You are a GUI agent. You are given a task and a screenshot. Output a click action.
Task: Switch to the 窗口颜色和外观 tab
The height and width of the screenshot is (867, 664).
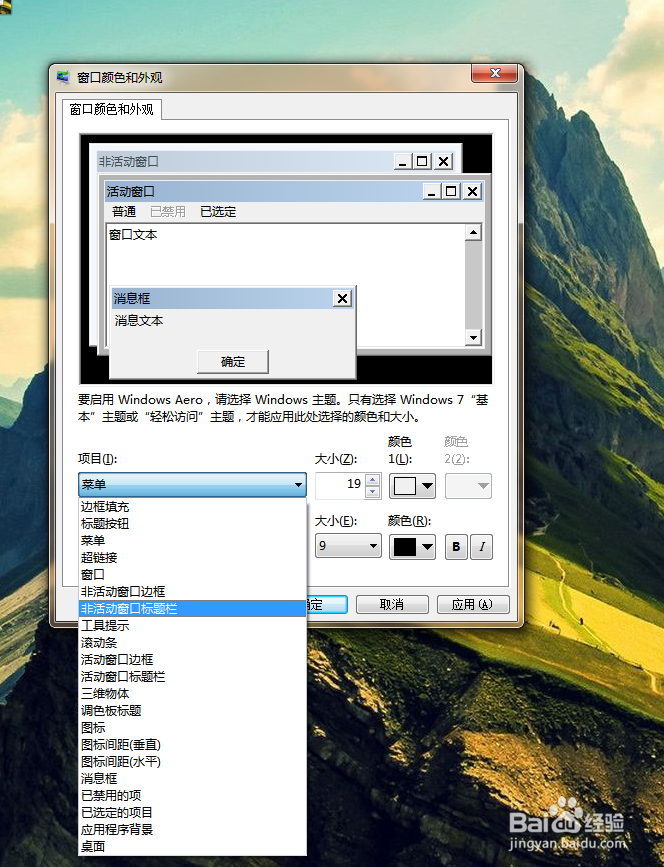(112, 109)
